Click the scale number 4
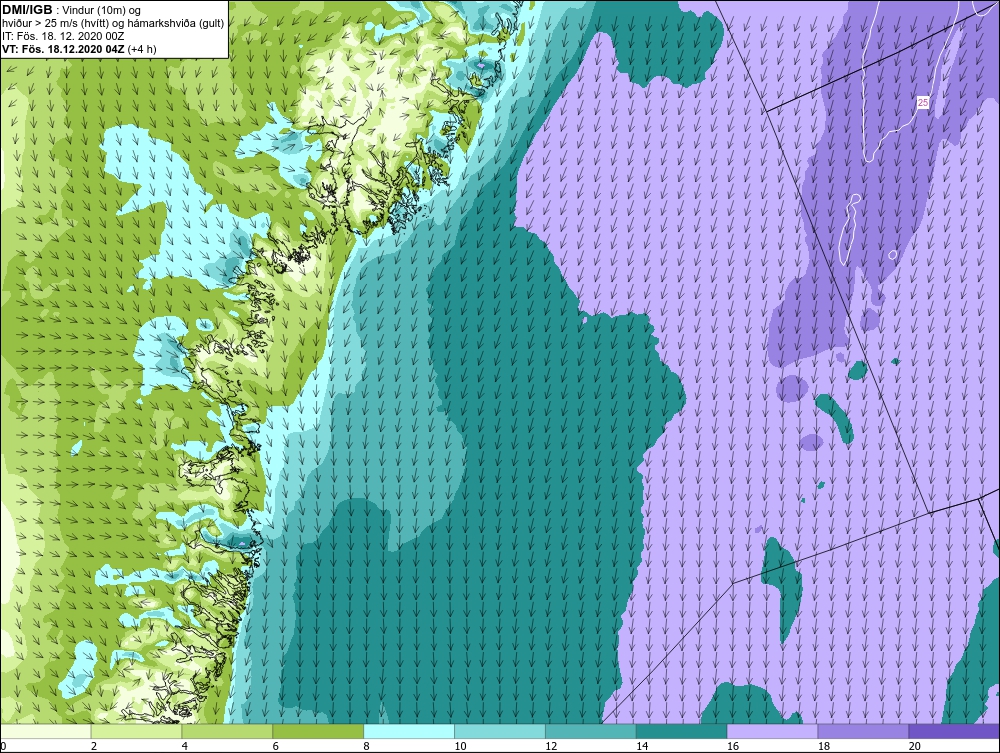 184,746
